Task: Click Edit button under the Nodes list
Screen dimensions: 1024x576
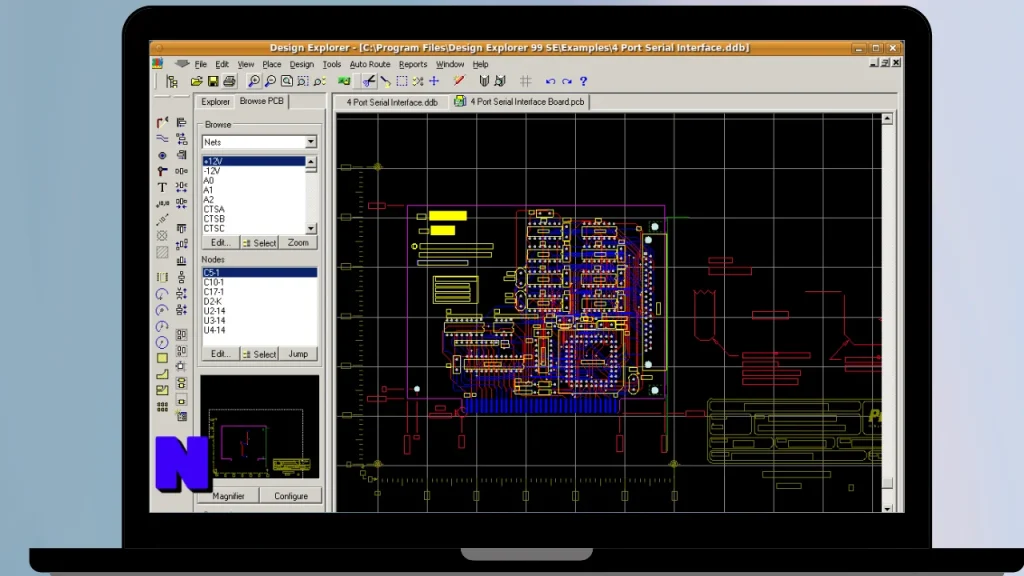Action: click(x=220, y=354)
